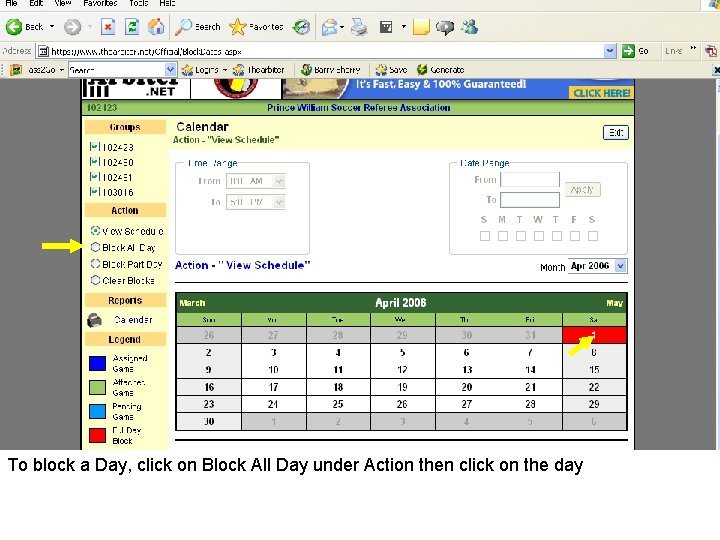This screenshot has height=540, width=720.
Task: Go to May from the calendar header
Action: (614, 303)
